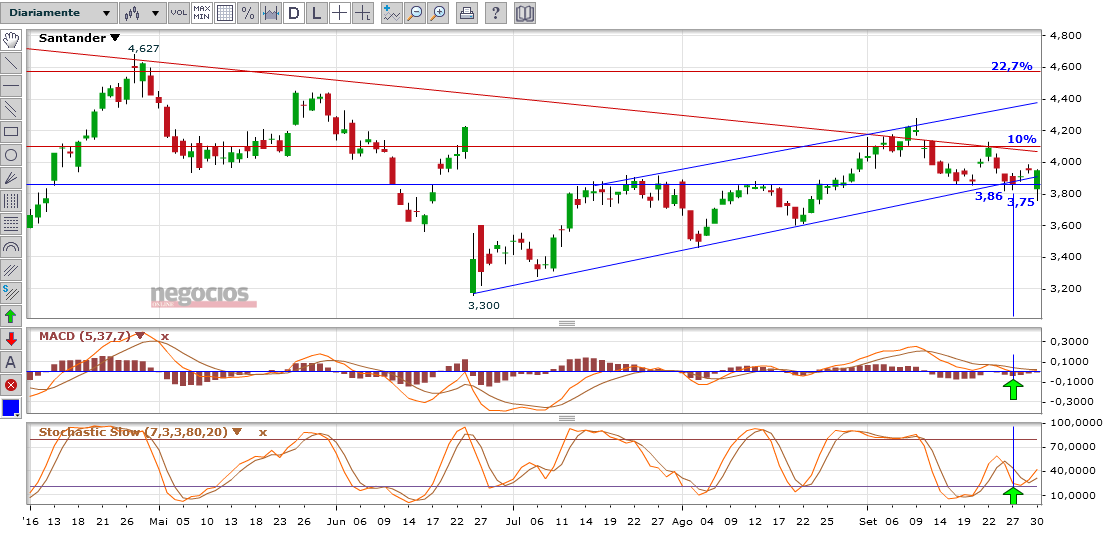Click the 3,86 price annotation
Viewport: 1106px width, 534px height.
tap(989, 197)
